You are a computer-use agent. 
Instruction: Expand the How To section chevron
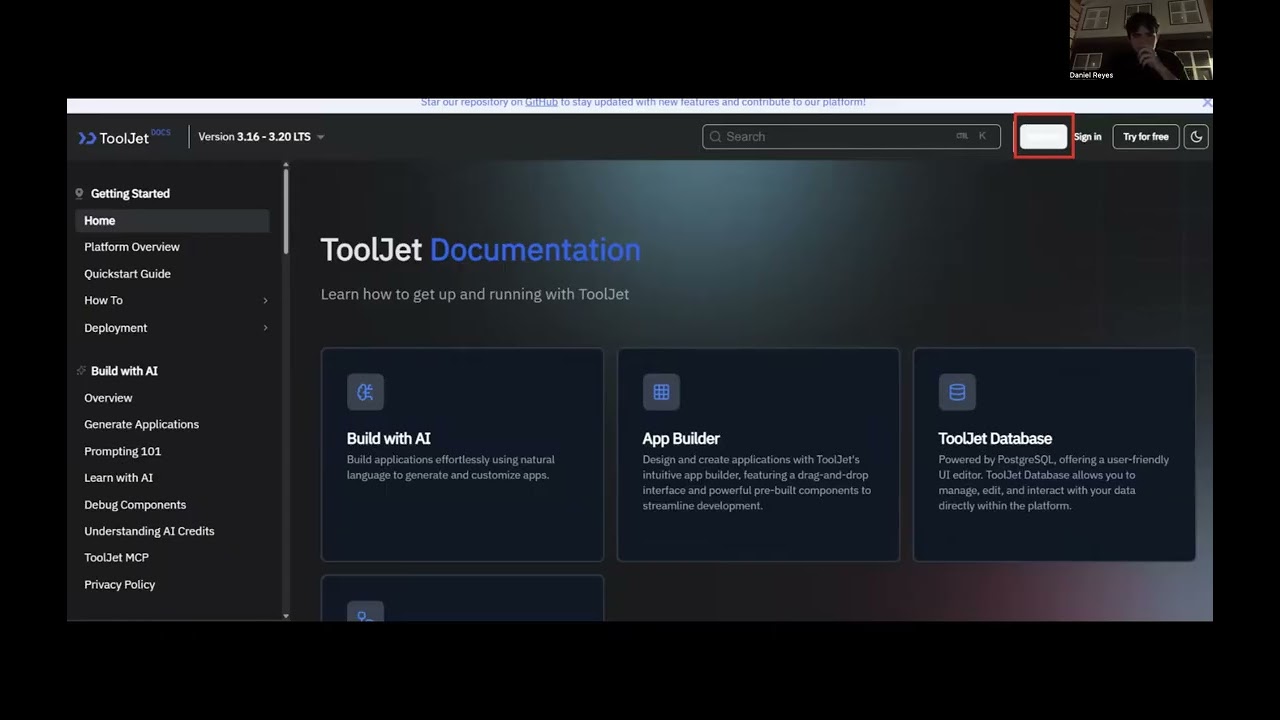coord(265,301)
